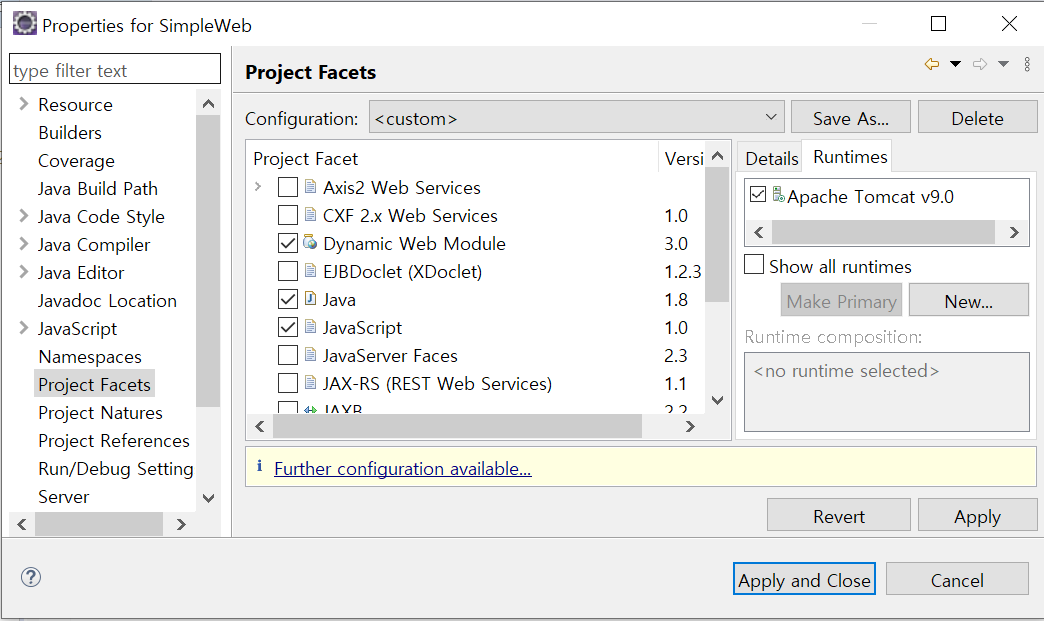Viewport: 1044px width, 621px height.
Task: Click the CXF 2.x Web Services facet icon
Action: pos(310,214)
